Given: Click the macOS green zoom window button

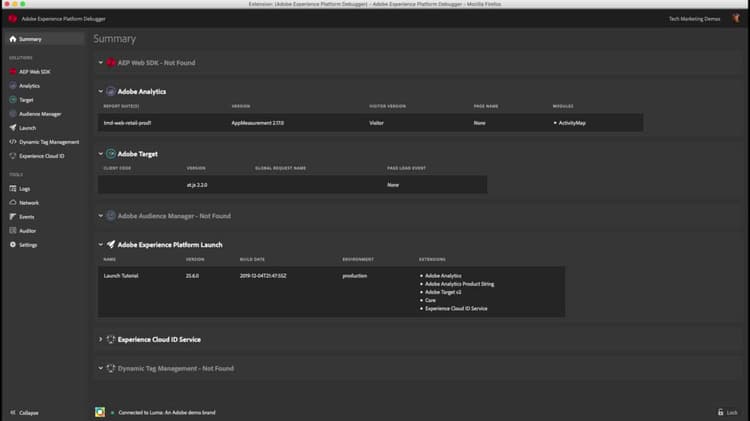Looking at the screenshot, I should [22, 4].
